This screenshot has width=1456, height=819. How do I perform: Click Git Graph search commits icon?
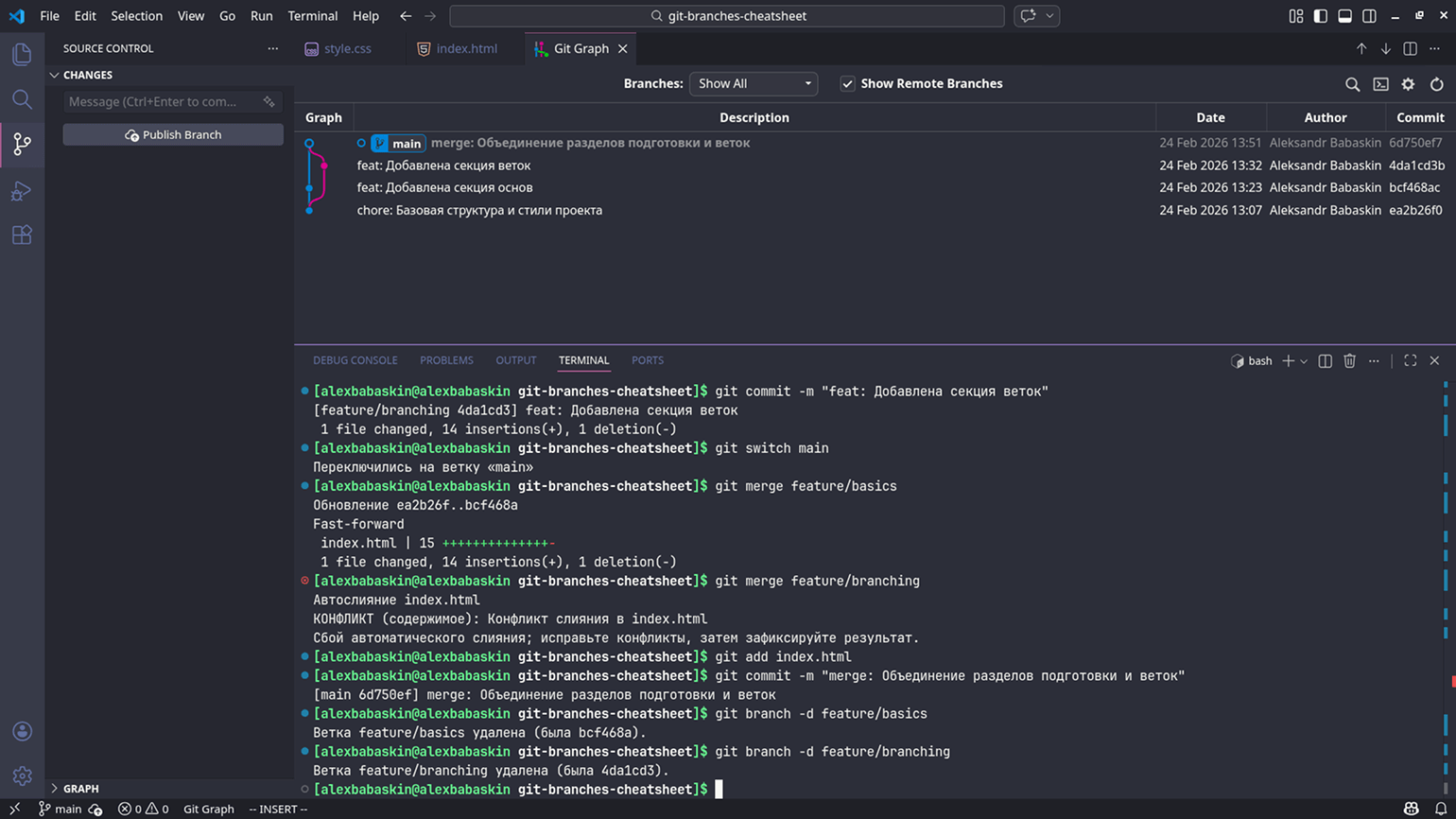[1352, 84]
